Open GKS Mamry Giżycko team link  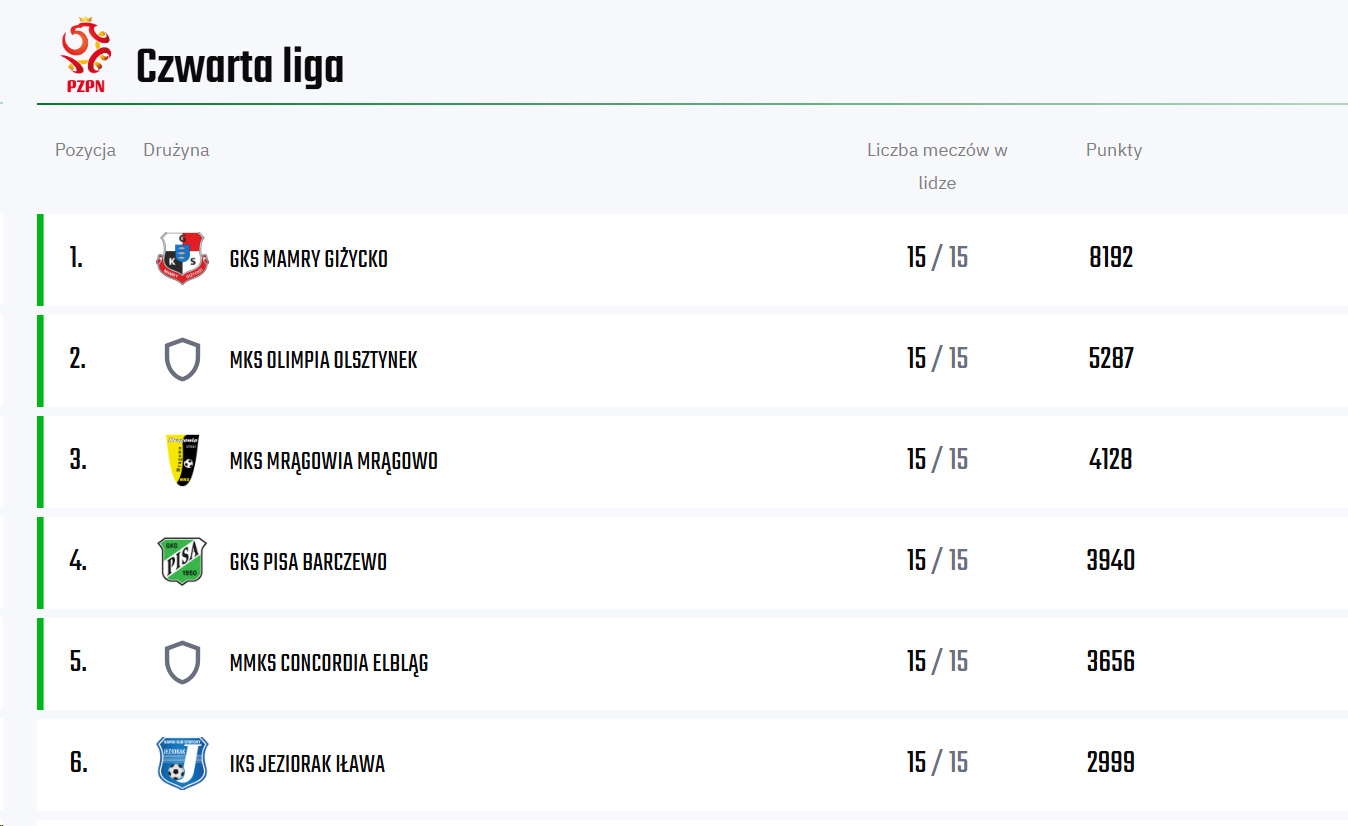[308, 259]
